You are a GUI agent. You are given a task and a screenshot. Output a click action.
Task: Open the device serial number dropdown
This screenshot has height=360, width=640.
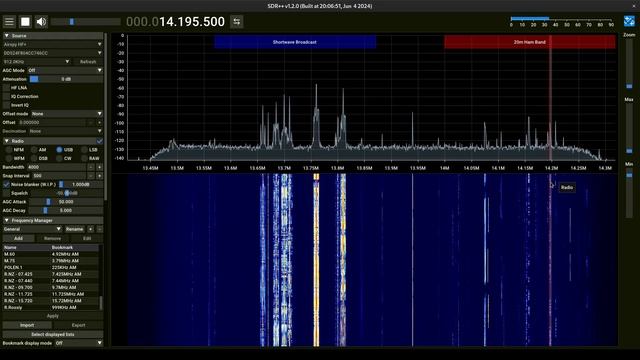[53, 53]
